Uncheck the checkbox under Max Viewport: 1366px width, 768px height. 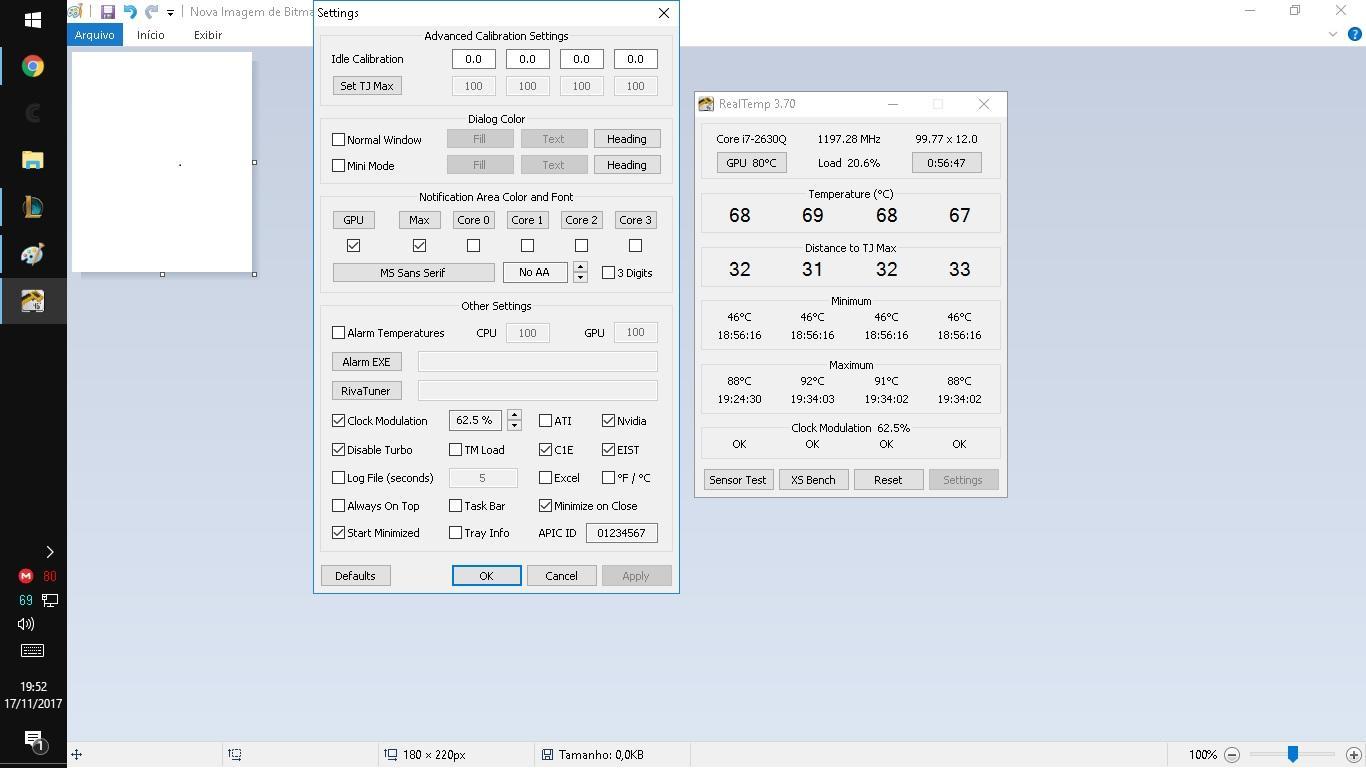(419, 246)
